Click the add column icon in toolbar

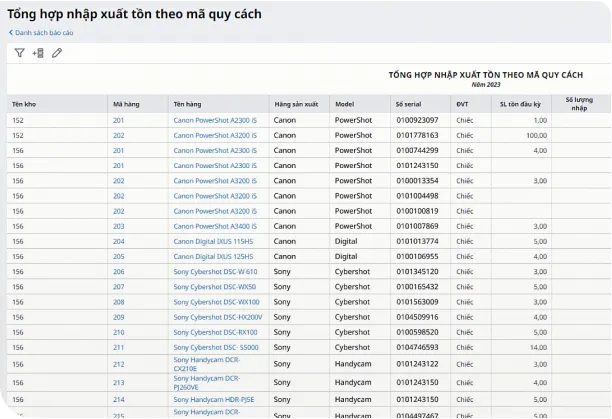(38, 53)
